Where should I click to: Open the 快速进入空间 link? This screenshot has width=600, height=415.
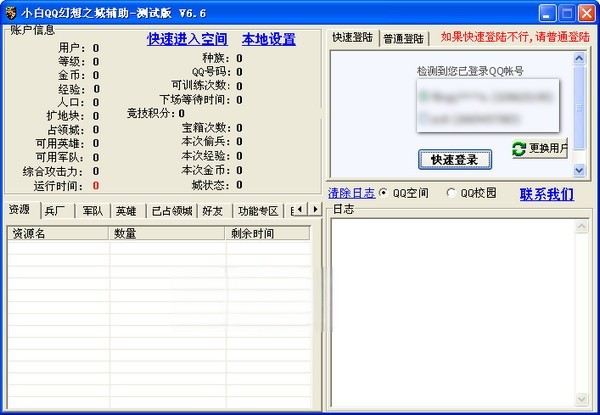[x=187, y=39]
